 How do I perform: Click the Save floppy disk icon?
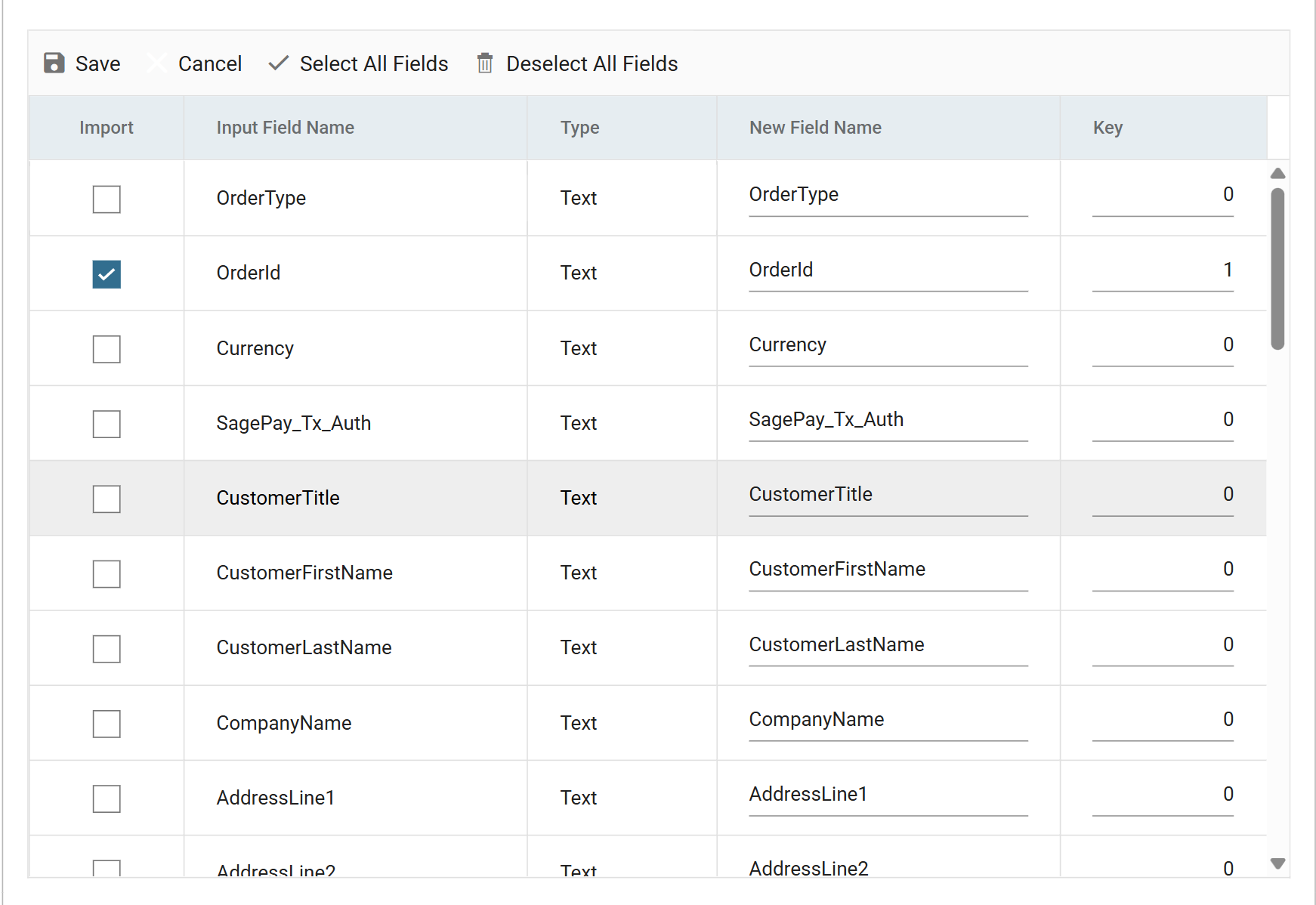click(54, 63)
